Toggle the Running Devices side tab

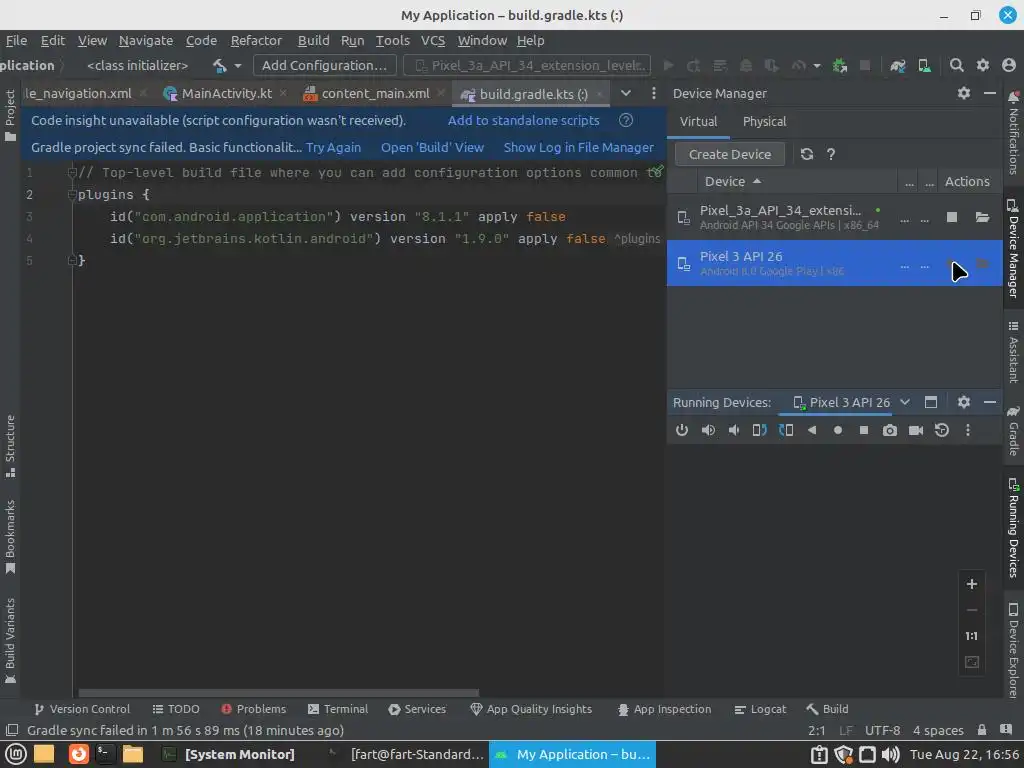point(1014,528)
